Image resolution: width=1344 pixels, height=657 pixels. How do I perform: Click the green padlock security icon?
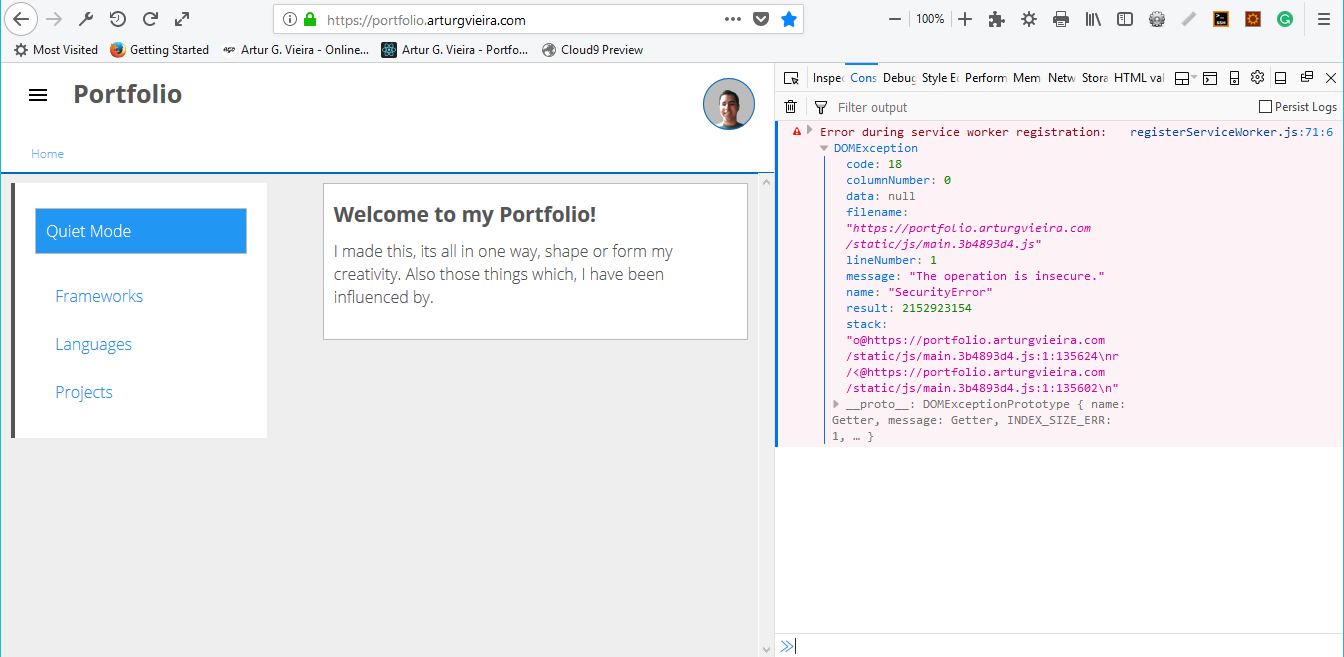click(310, 19)
